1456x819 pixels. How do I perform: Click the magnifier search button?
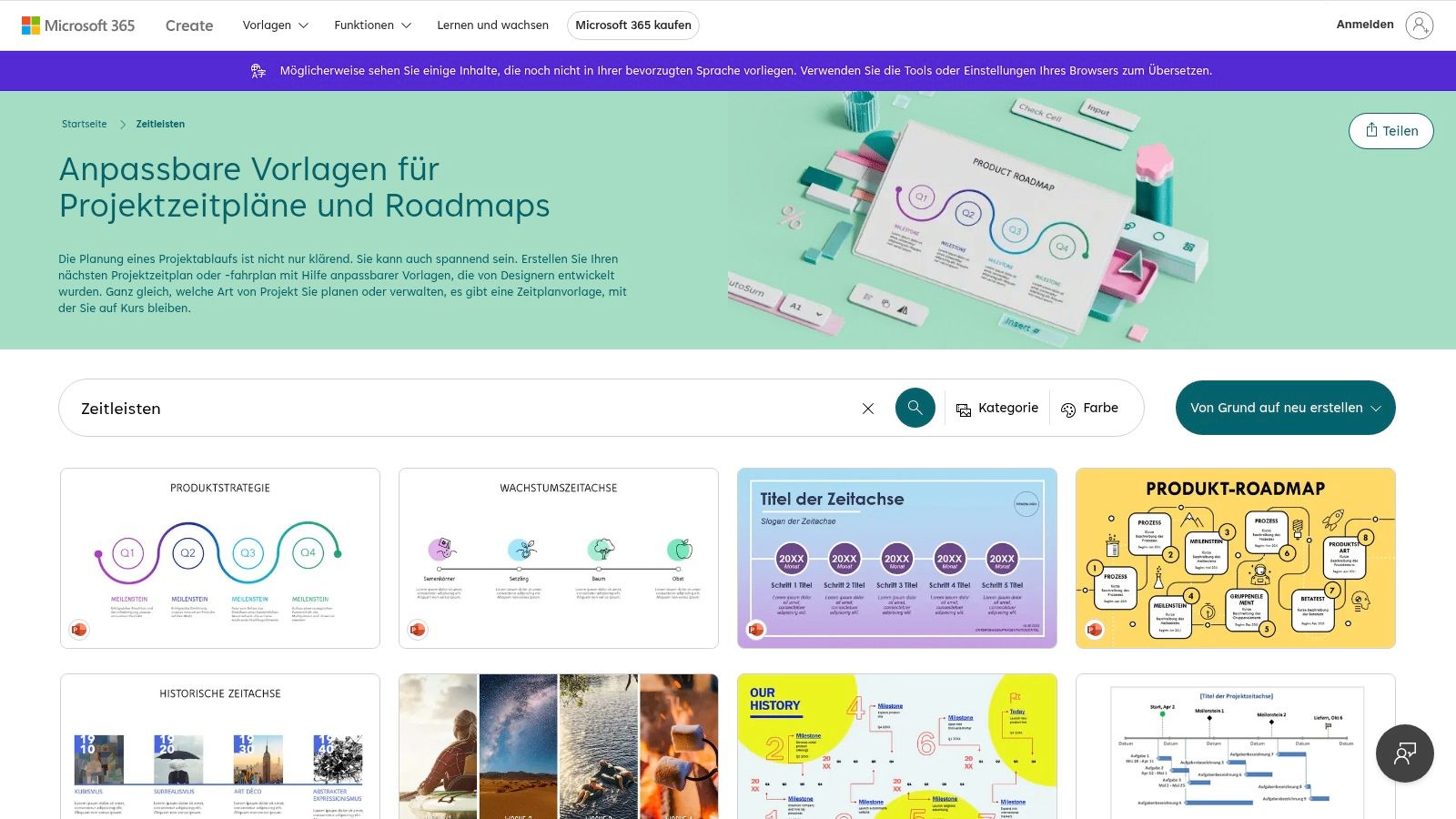click(x=915, y=408)
